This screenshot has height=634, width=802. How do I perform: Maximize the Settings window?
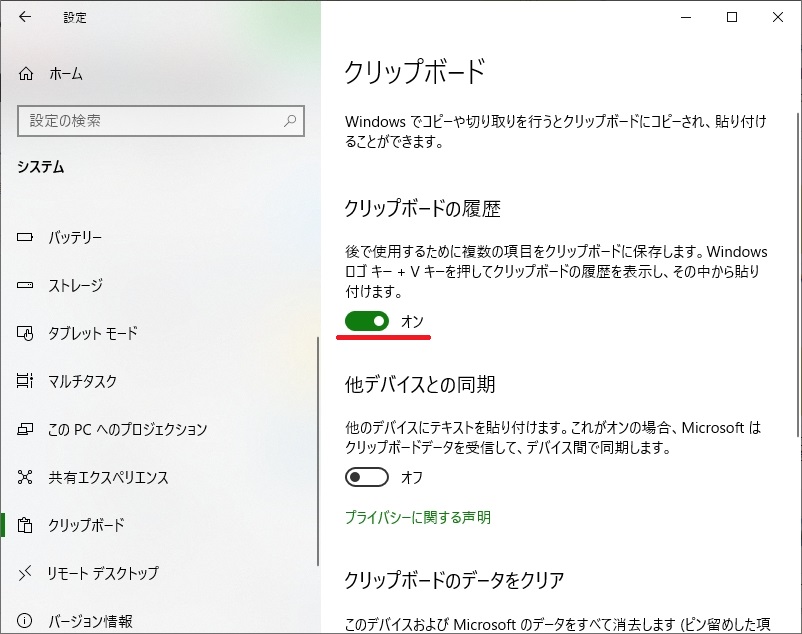click(x=732, y=17)
